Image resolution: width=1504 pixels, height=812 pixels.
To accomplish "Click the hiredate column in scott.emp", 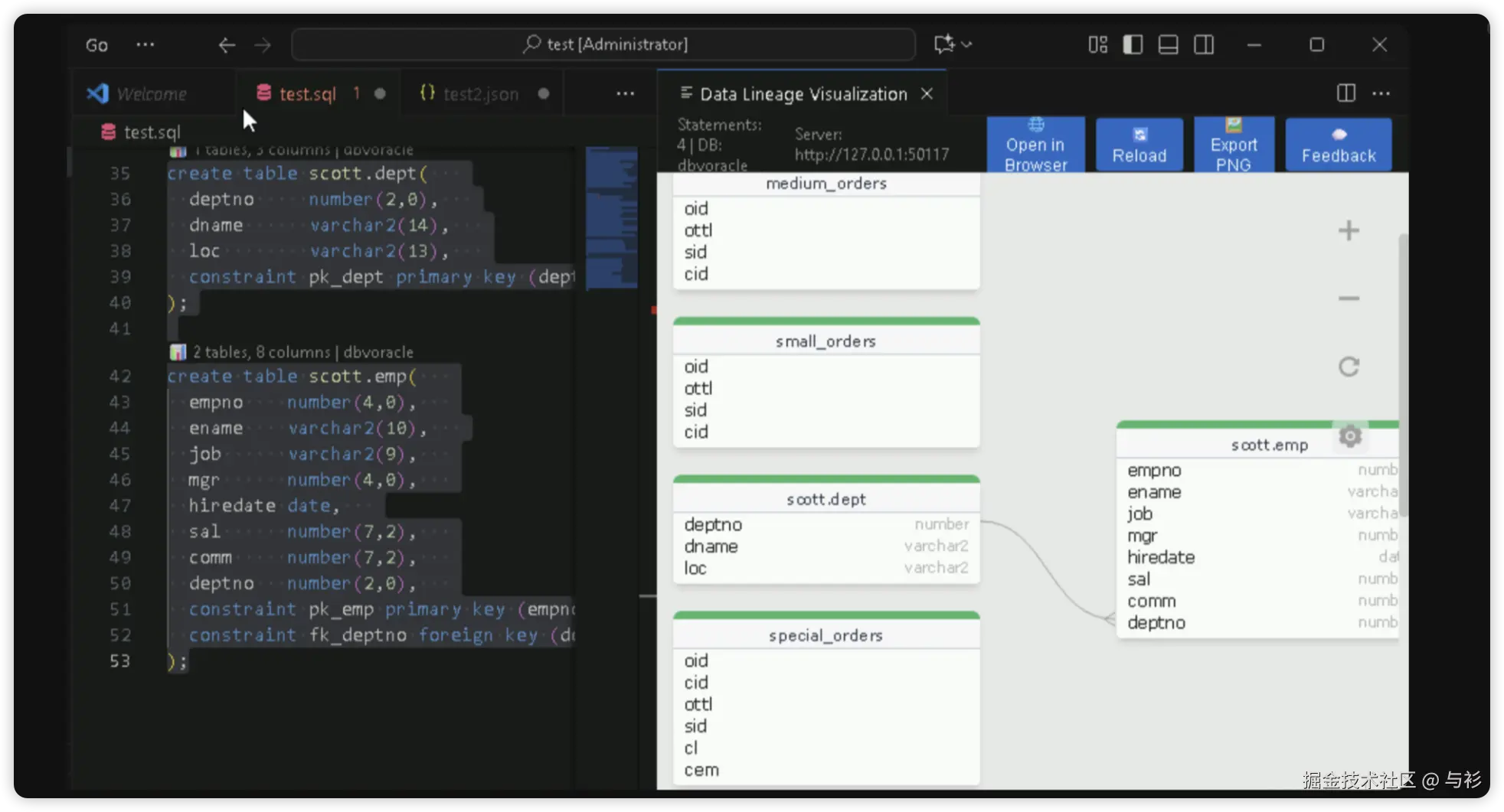I will tap(1258, 557).
